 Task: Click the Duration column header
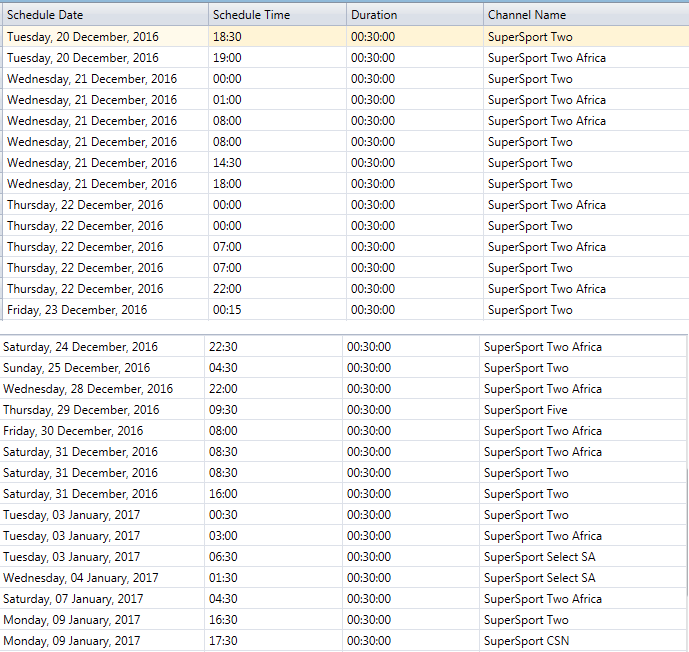pos(415,15)
